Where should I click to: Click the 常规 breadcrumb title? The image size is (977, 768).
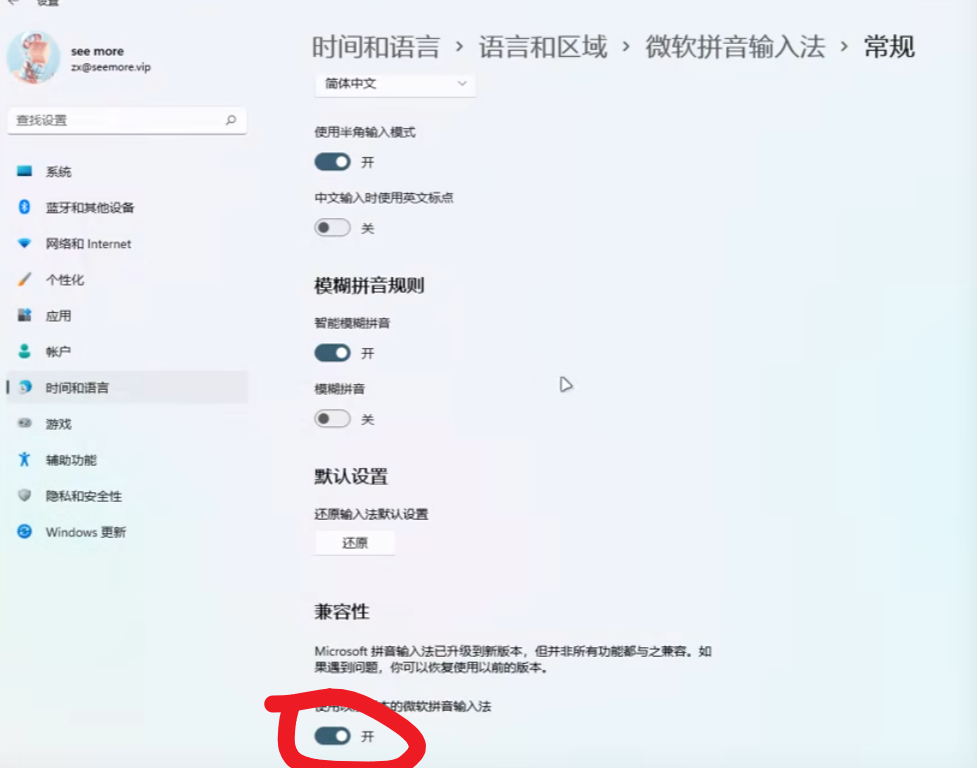(x=889, y=47)
